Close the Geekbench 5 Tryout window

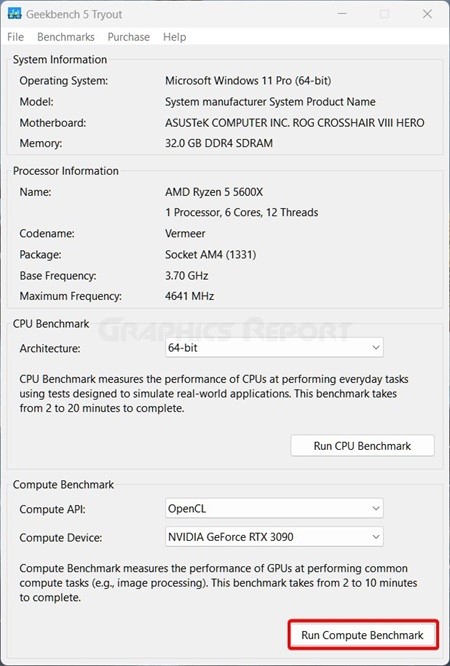point(427,14)
